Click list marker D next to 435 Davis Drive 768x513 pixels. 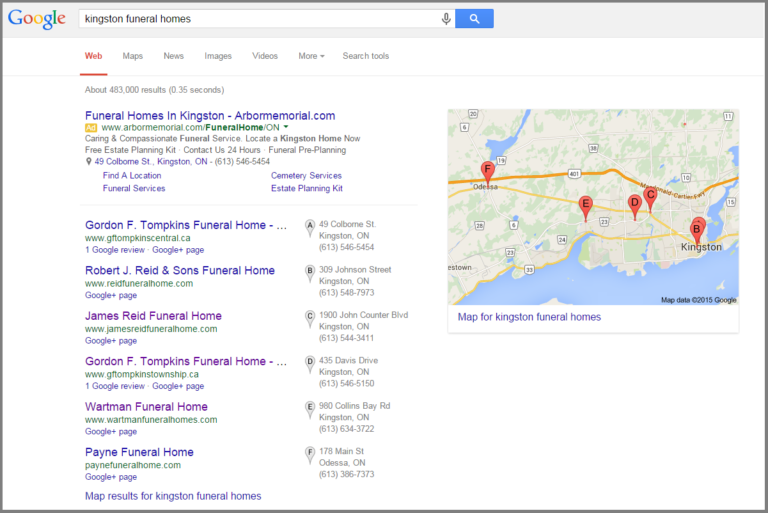(x=310, y=364)
